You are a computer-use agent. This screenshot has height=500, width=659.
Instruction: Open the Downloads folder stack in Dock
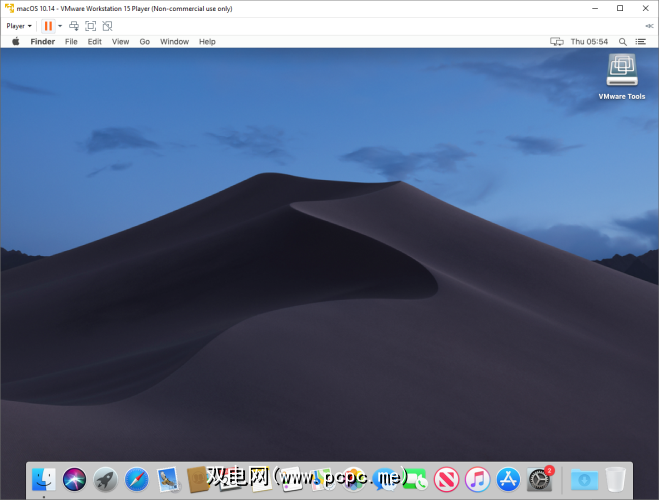pos(584,479)
